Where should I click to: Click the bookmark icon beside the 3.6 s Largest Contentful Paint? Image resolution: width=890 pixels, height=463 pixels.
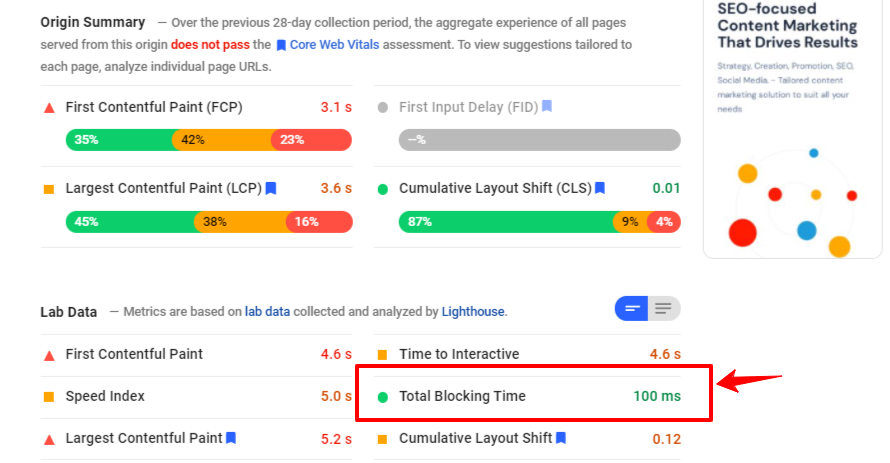tap(271, 188)
